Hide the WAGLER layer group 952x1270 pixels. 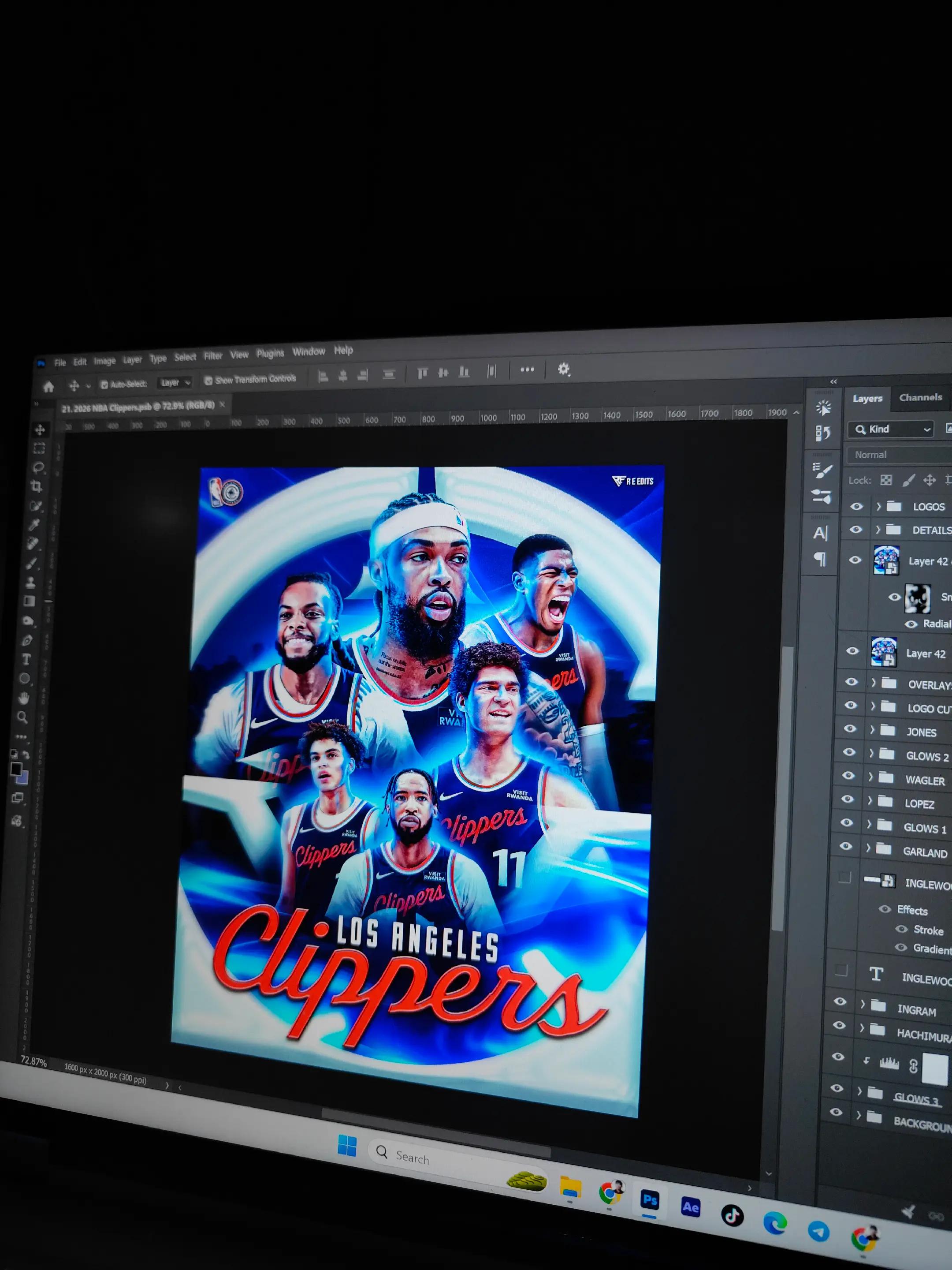point(848,776)
